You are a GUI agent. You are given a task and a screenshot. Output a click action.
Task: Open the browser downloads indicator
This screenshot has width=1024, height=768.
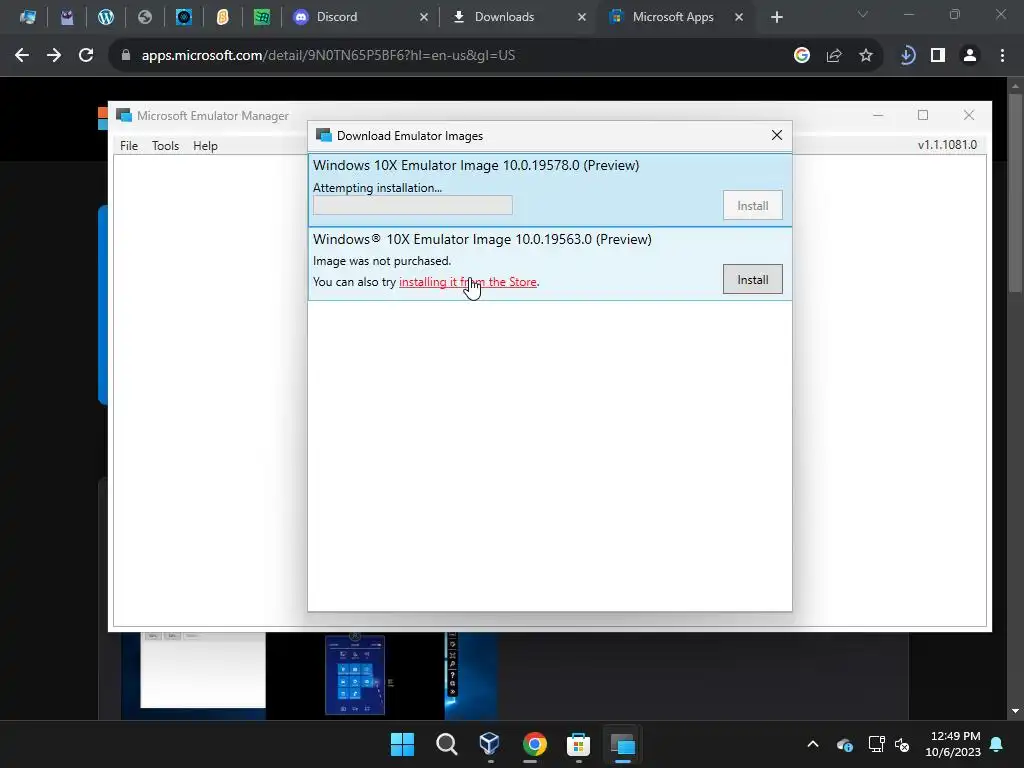907,56
